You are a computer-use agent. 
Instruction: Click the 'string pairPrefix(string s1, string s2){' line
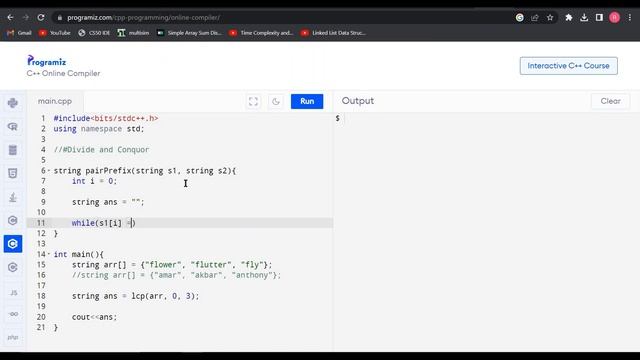coord(144,171)
